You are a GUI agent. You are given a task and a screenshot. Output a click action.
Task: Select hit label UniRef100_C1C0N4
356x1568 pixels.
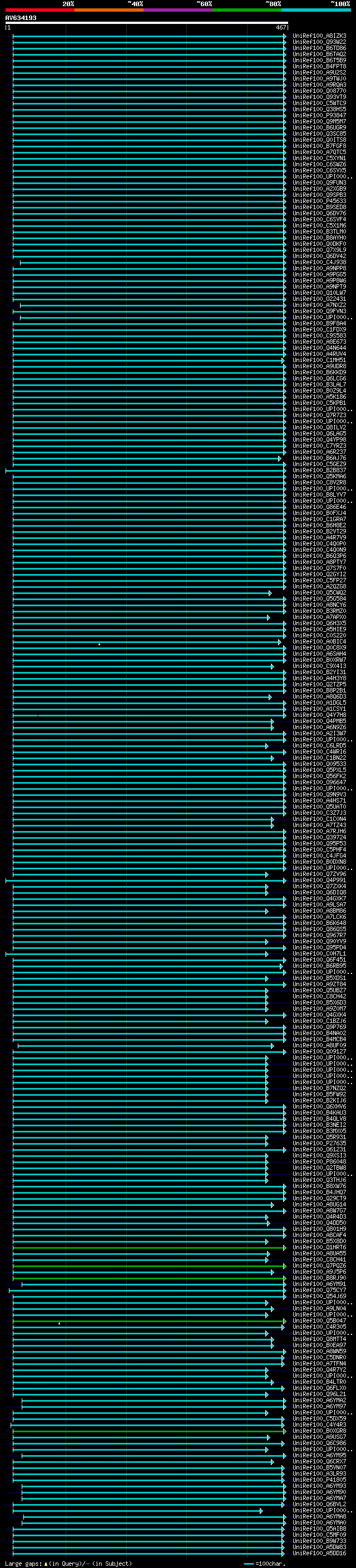tap(319, 819)
